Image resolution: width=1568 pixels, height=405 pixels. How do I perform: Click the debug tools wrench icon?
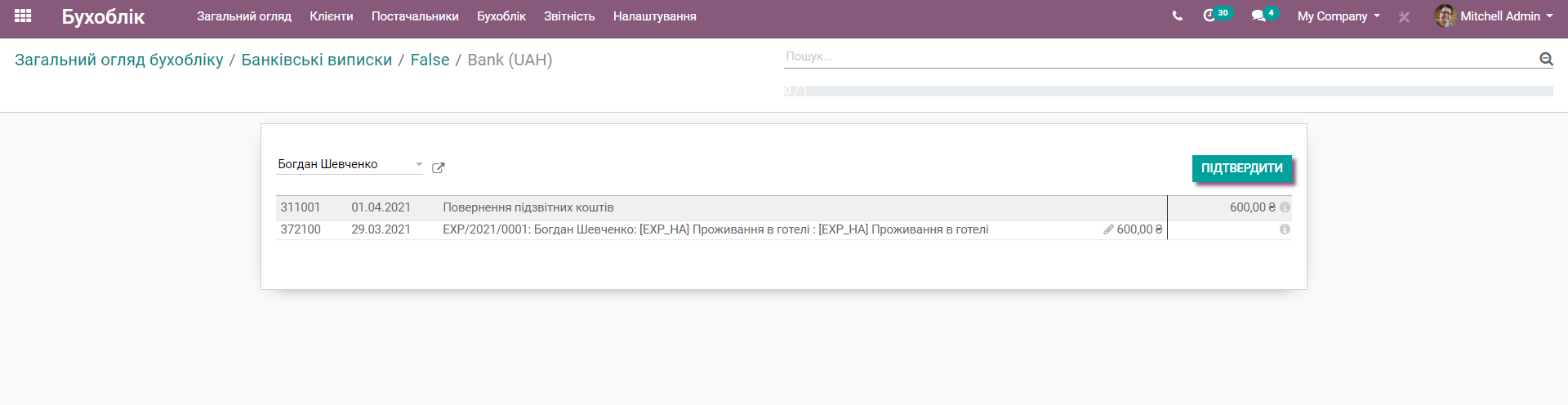[x=1404, y=16]
